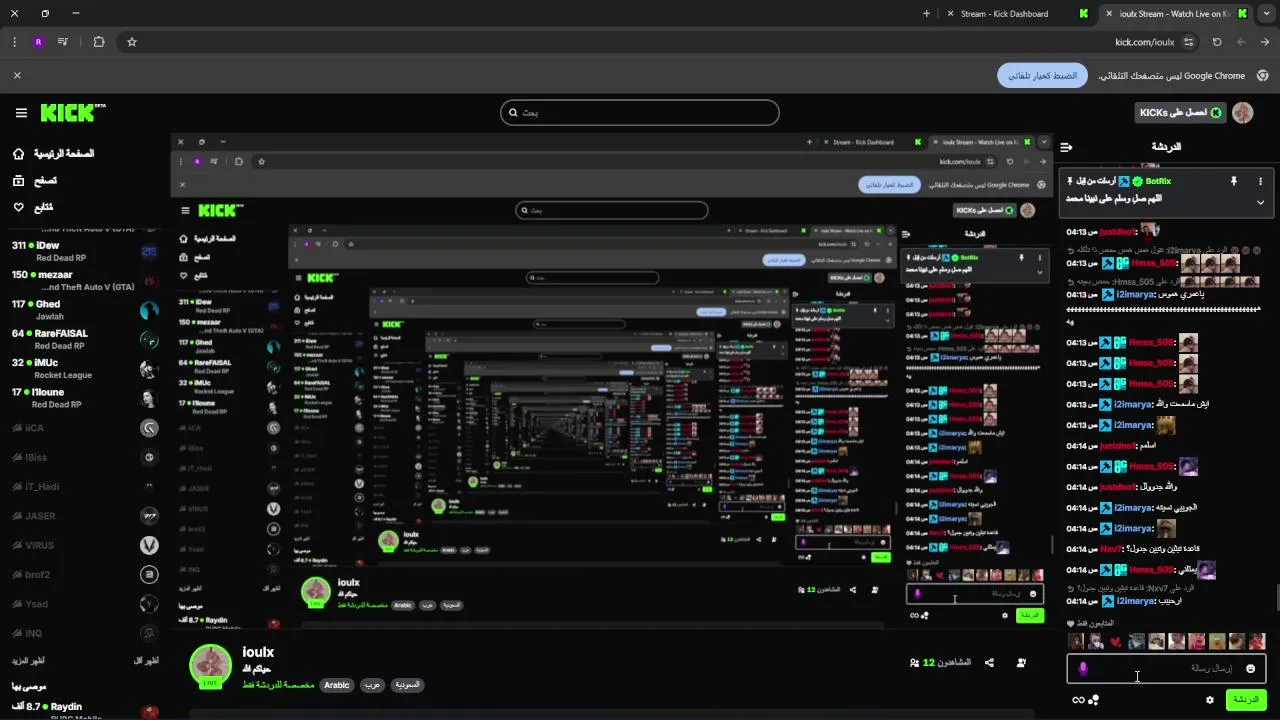Select offline channel Ysad in the sidebar
This screenshot has width=1280, height=720.
click(84, 604)
